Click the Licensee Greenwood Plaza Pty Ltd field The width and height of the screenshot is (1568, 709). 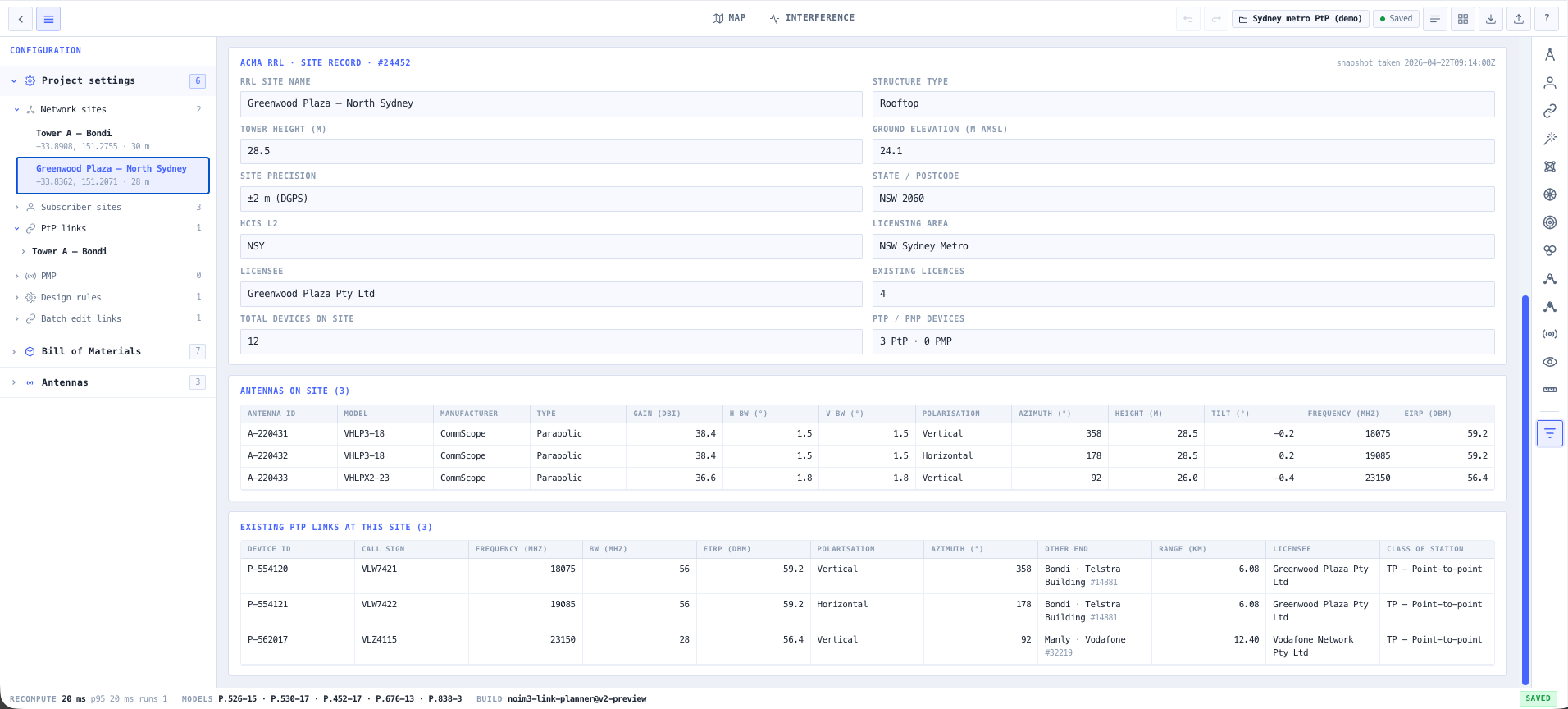click(551, 295)
